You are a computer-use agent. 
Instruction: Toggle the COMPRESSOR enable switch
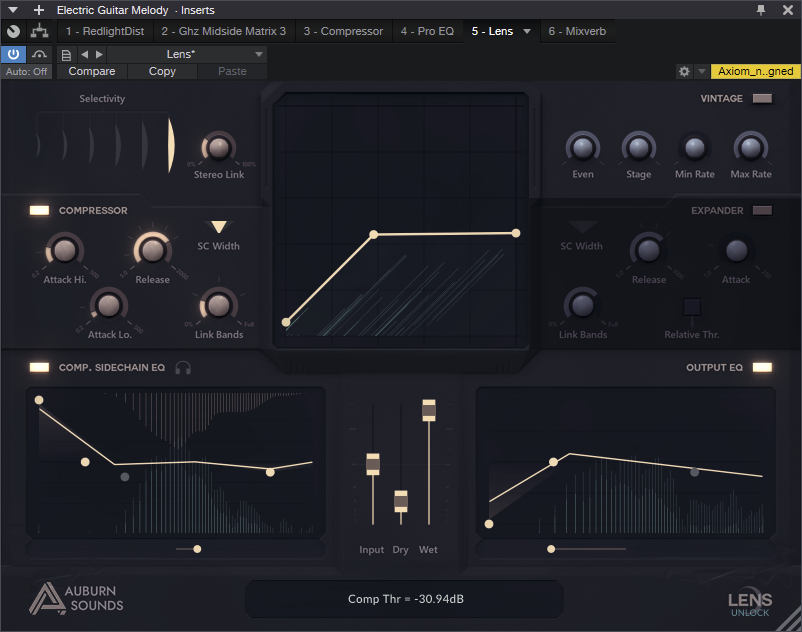[39, 210]
